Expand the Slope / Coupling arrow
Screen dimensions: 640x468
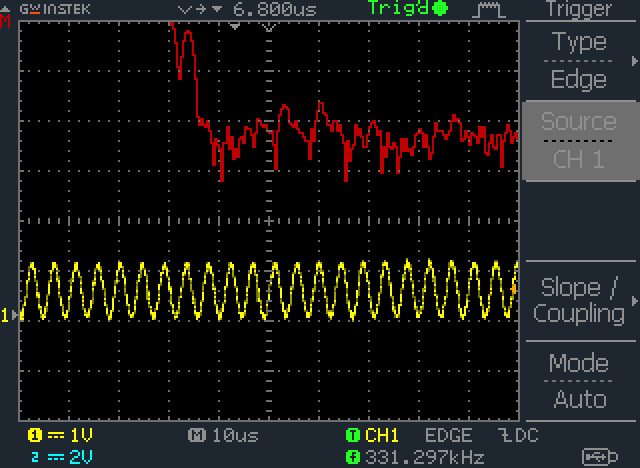pos(634,301)
